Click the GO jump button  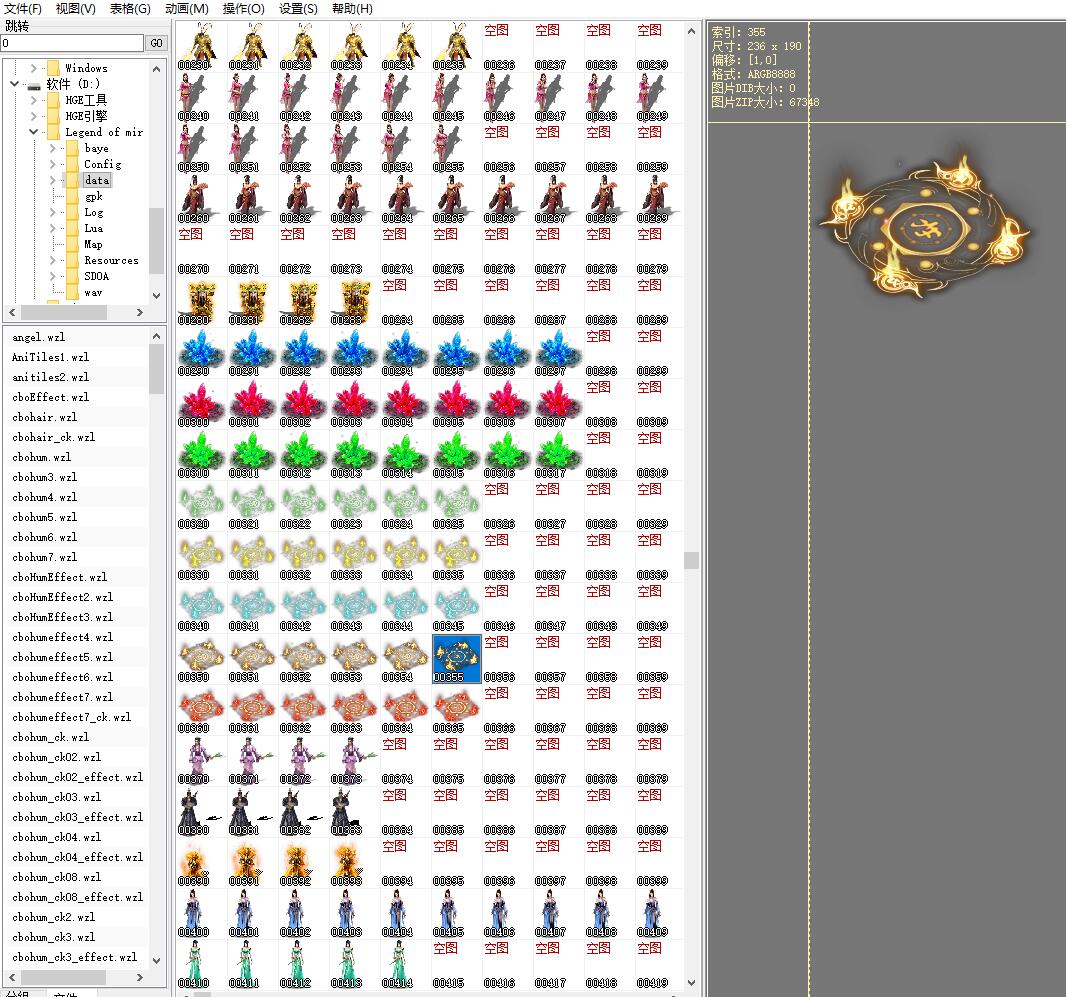156,43
